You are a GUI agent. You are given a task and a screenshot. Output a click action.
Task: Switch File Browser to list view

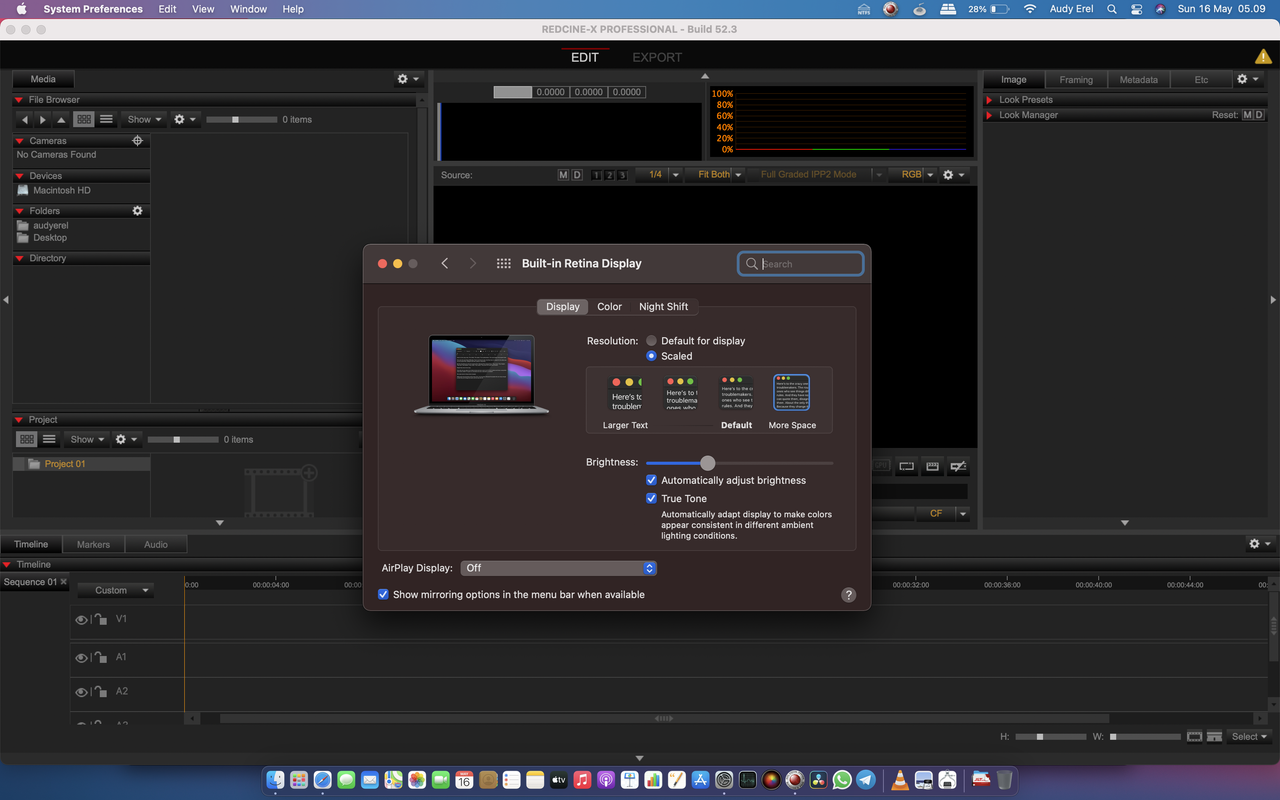coord(106,120)
